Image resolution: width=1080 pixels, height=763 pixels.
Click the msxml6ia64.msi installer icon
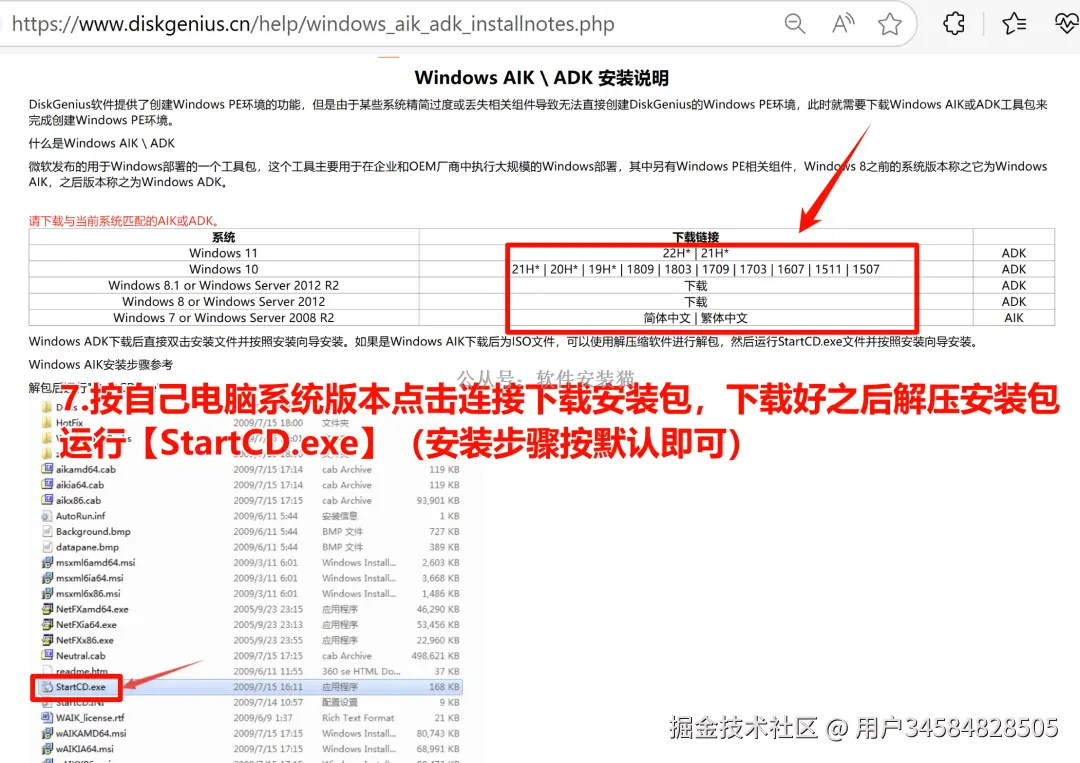[47, 578]
